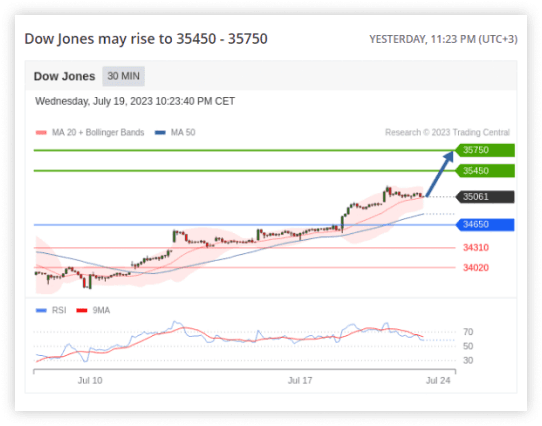Click the blue RSI legend swatch
Image resolution: width=542 pixels, height=426 pixels.
41,311
